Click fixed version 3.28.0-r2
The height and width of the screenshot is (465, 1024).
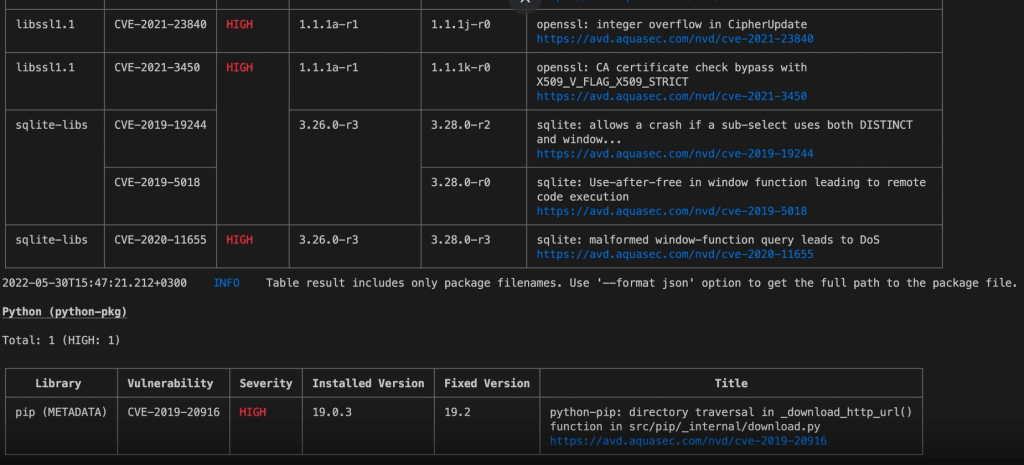460,125
